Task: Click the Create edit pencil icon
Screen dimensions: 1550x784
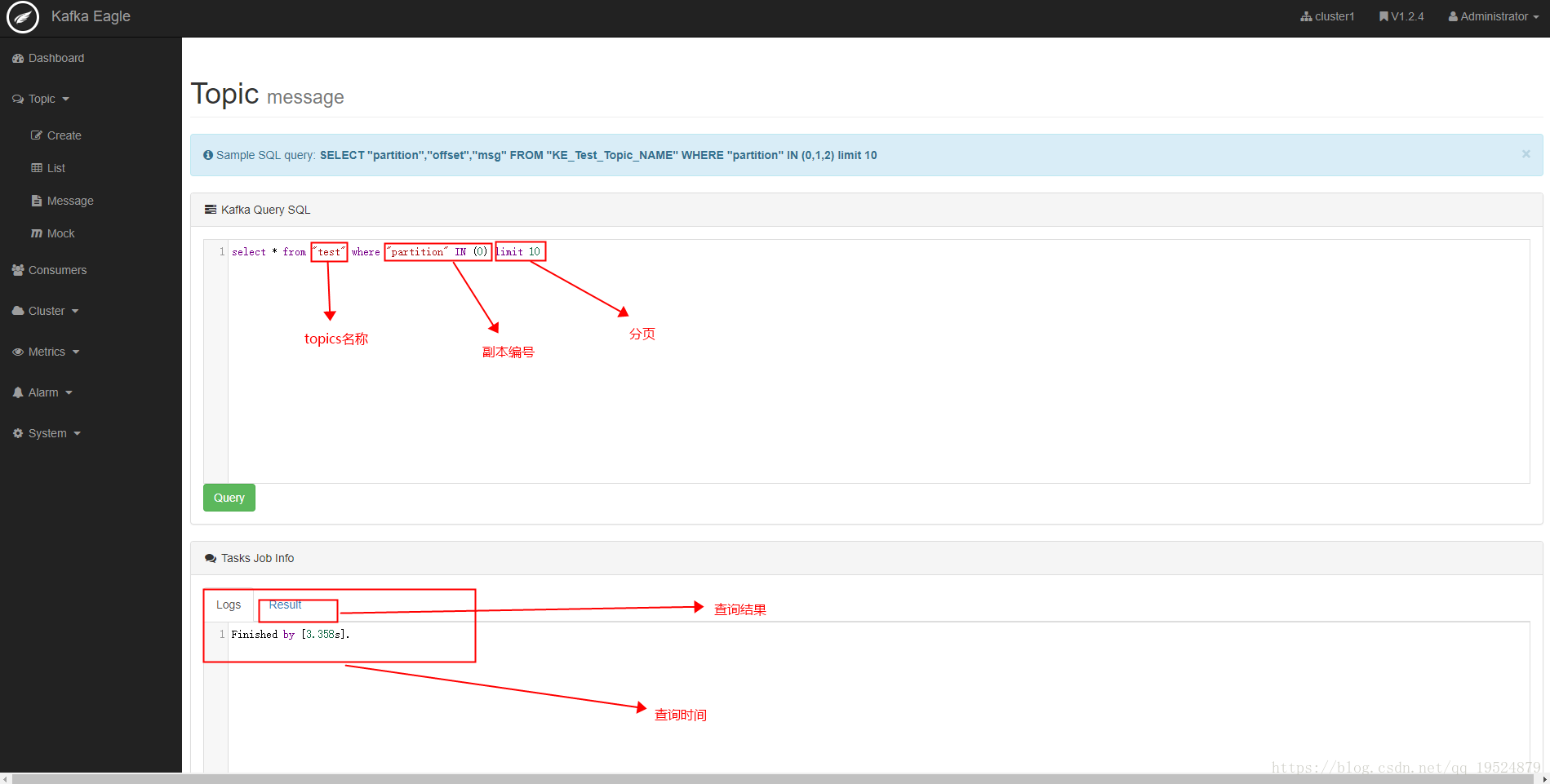Action: point(37,135)
